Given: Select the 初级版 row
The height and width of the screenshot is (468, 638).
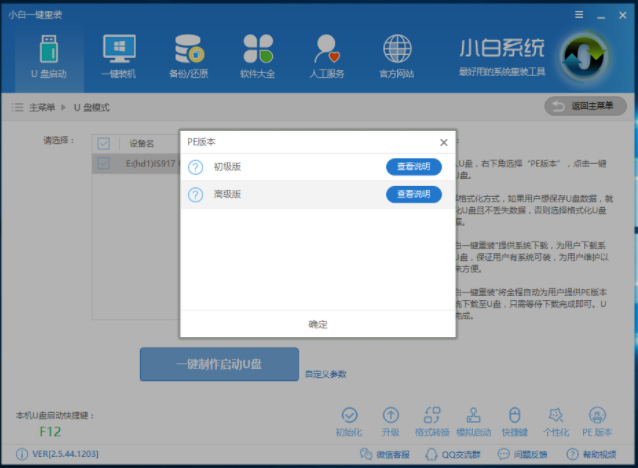Looking at the screenshot, I should [318, 167].
